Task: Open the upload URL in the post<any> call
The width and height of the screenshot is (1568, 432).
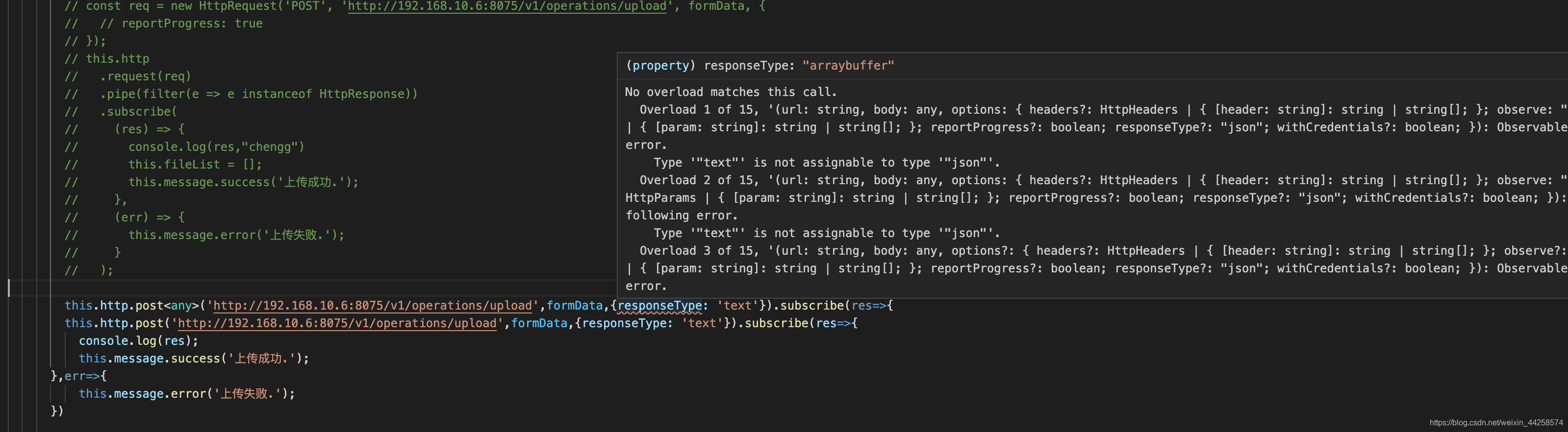Action: (x=373, y=306)
